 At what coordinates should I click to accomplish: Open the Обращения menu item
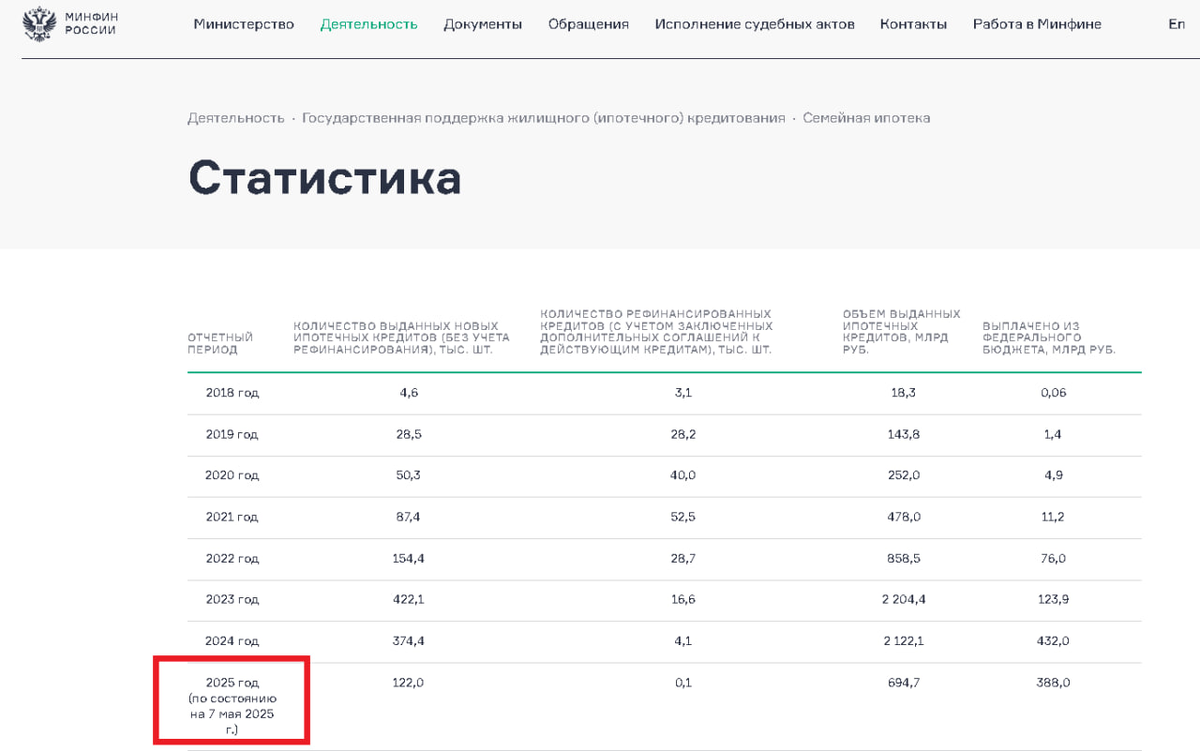[x=588, y=24]
